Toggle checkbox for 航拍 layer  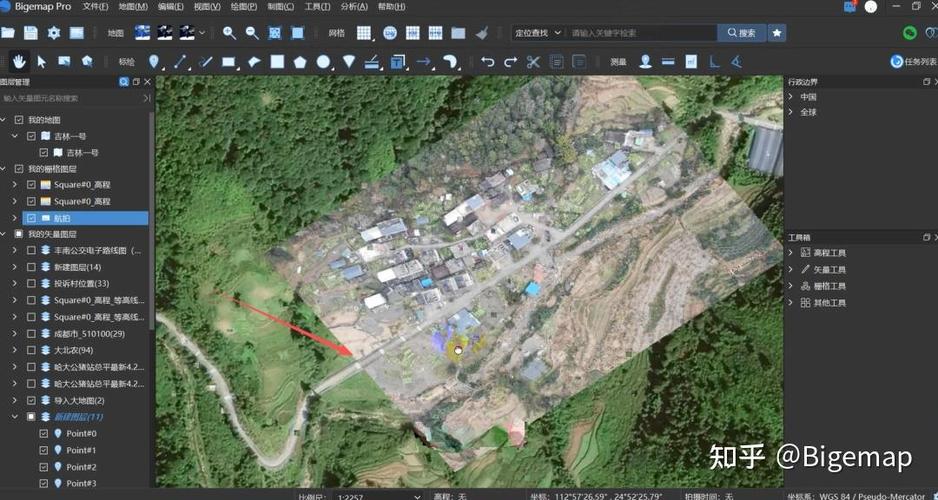click(x=31, y=218)
